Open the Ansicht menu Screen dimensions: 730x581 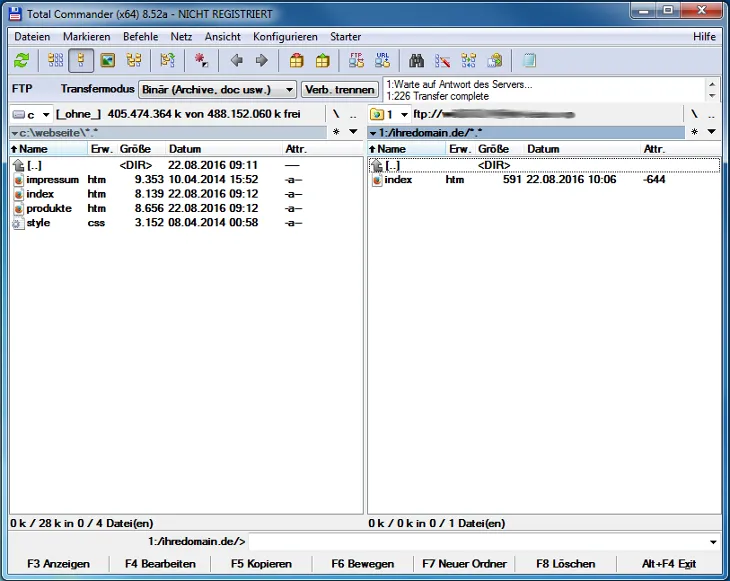tap(223, 37)
